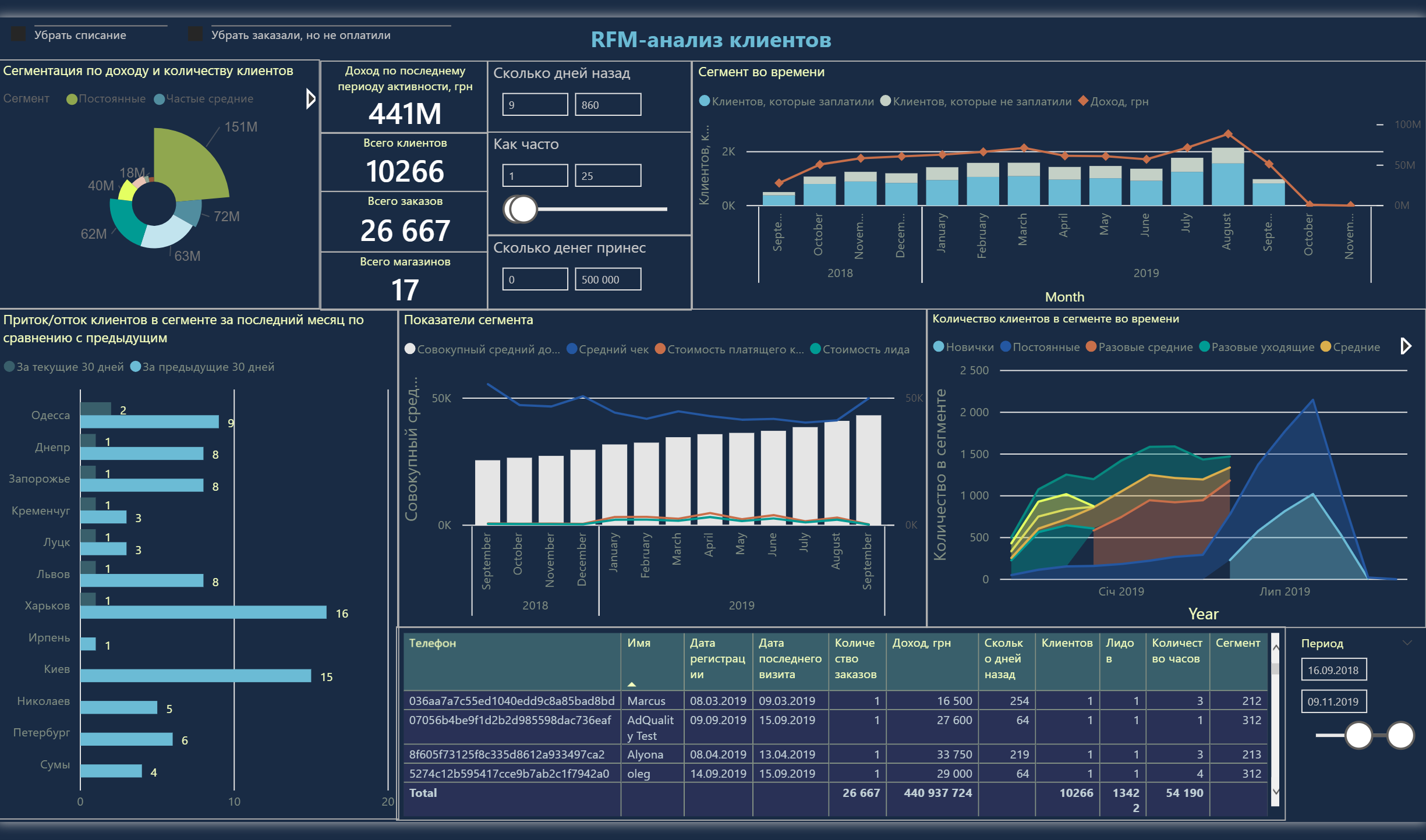Click 'За текущие 30 дней' legend item
1426x840 pixels.
[64, 367]
